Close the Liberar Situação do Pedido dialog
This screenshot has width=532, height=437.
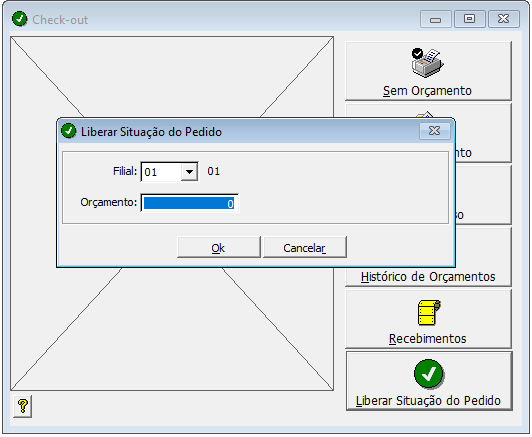tap(435, 131)
